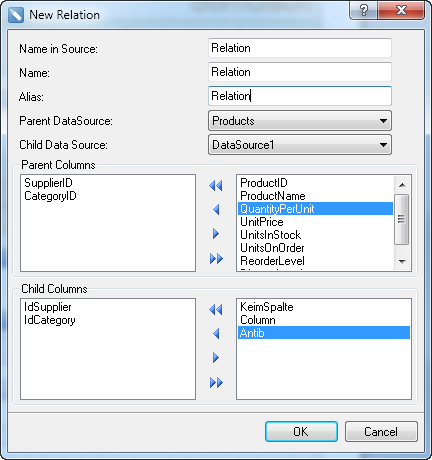Select IdCategory in the child columns list
Viewport: 432px width, 460px height.
50,320
